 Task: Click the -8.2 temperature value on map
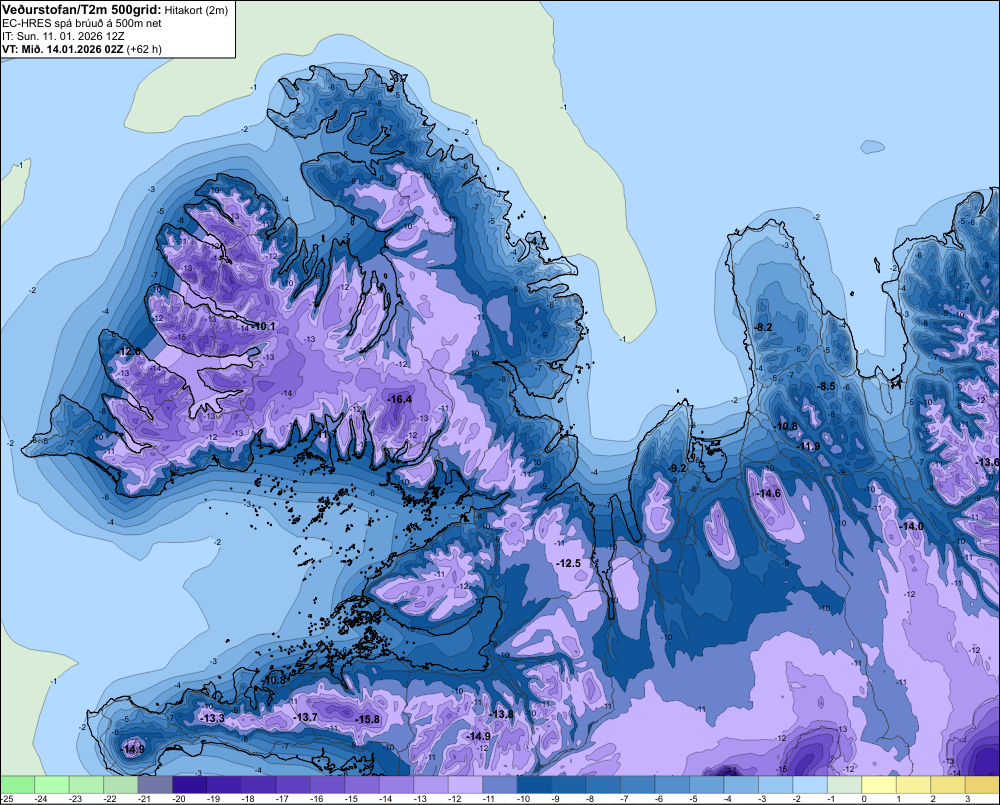pyautogui.click(x=763, y=327)
